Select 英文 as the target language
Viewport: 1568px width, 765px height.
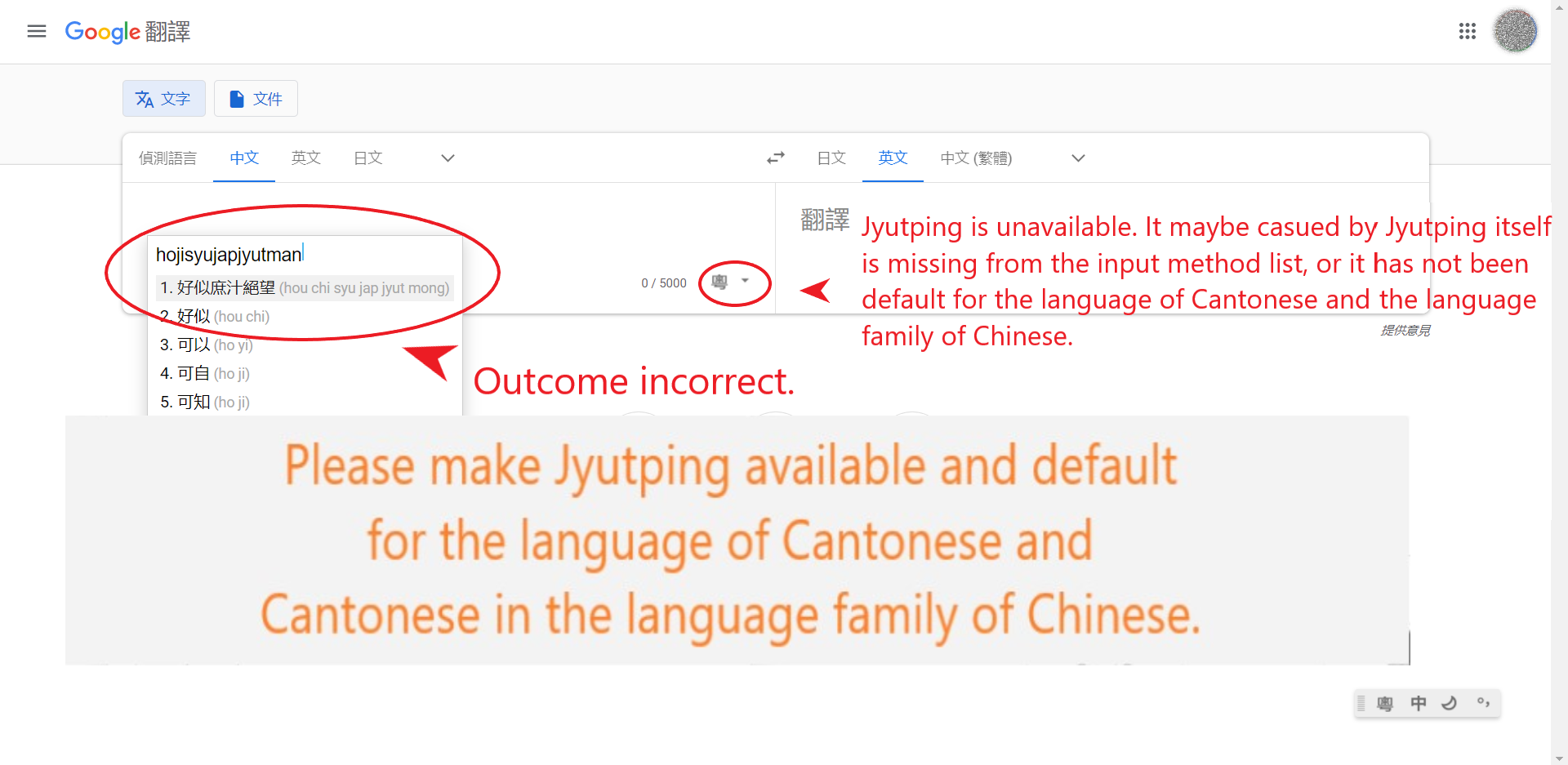[x=892, y=158]
